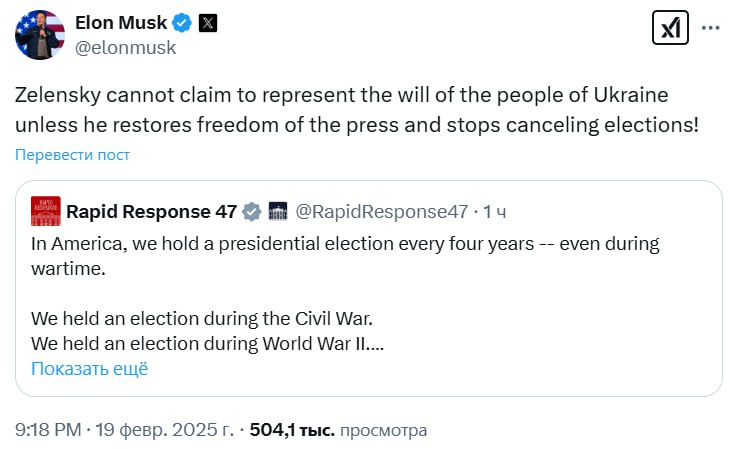Image resolution: width=742 pixels, height=449 pixels.
Task: Click Rapid Response 47 gray verified badge
Action: click(x=252, y=211)
